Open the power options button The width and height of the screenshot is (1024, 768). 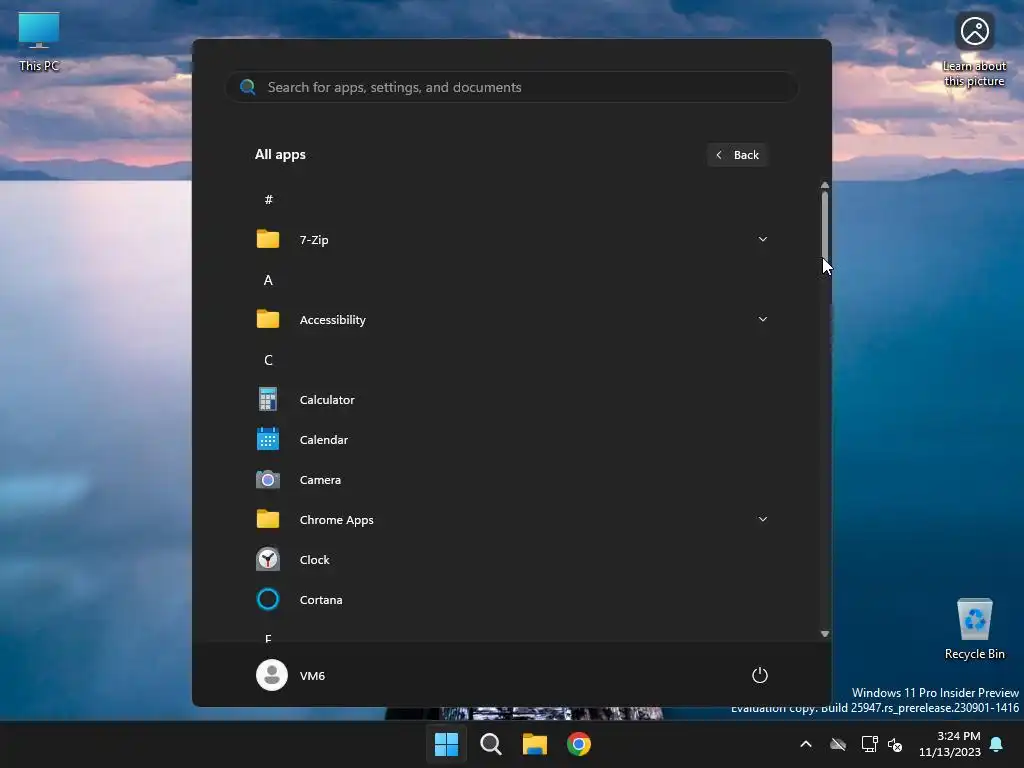(x=760, y=675)
